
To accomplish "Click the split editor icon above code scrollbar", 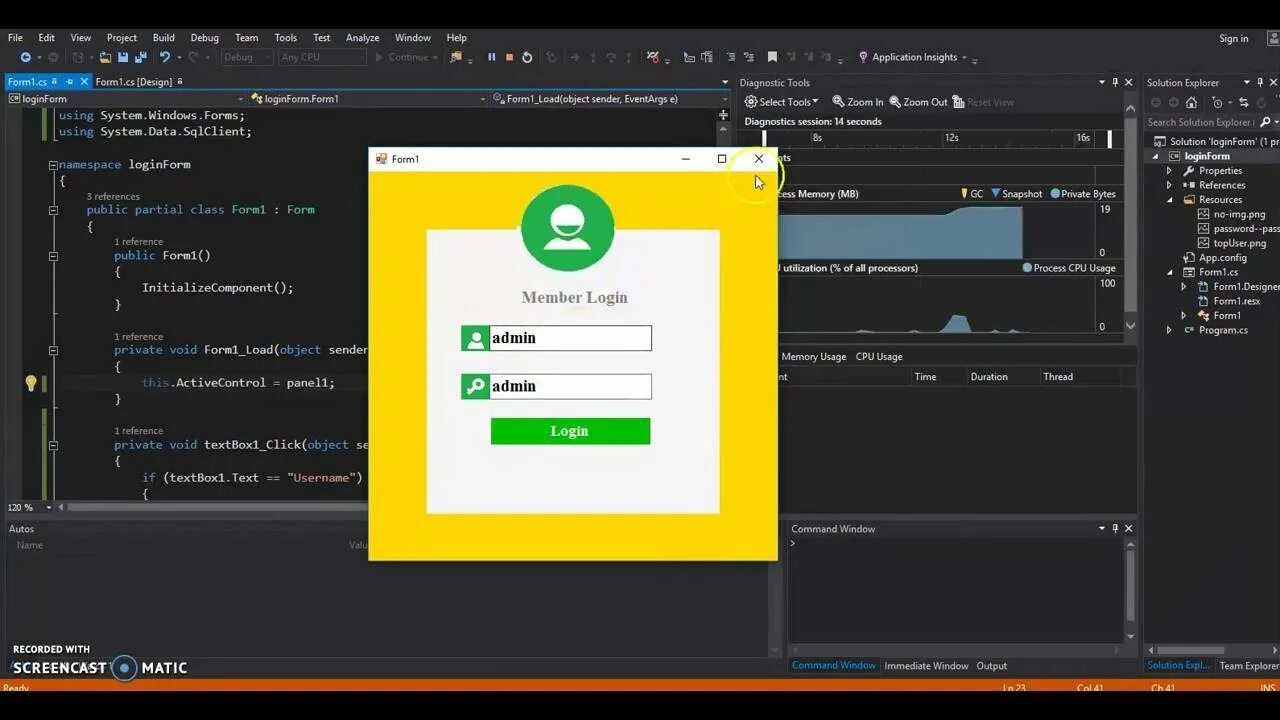I will 723,115.
